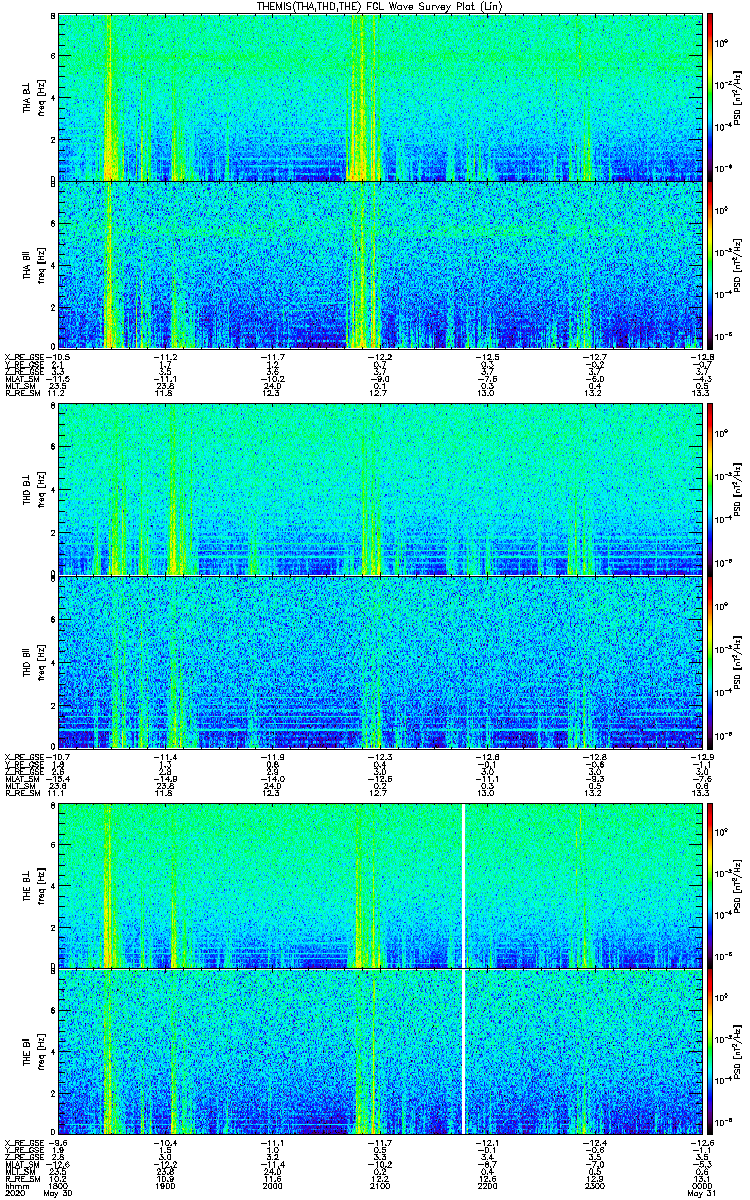750x1200 pixels.
Task: Click THD X_RE_GSE value -12.3
Action: click(x=379, y=756)
